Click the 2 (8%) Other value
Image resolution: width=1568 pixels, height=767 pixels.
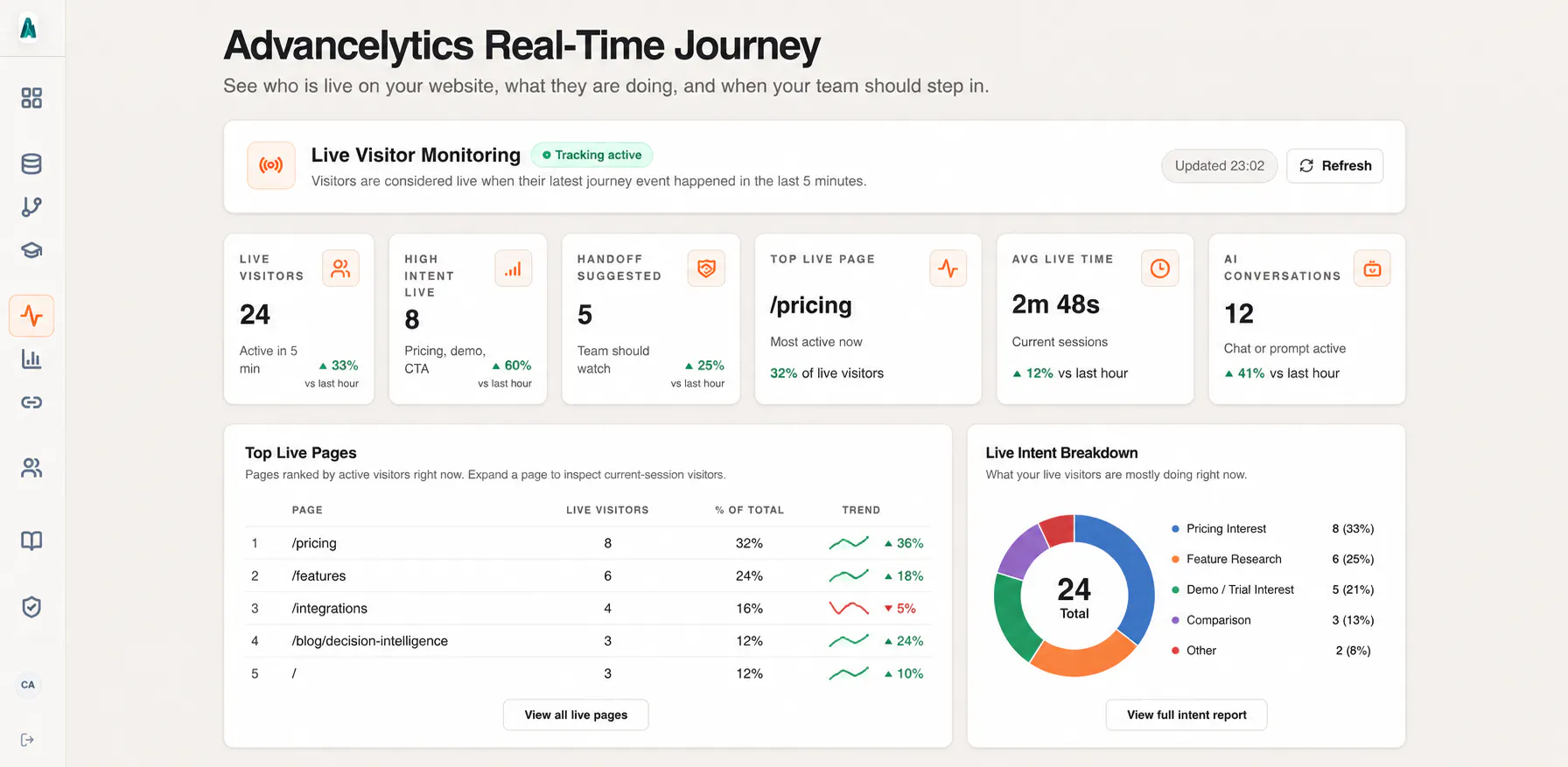click(1353, 651)
